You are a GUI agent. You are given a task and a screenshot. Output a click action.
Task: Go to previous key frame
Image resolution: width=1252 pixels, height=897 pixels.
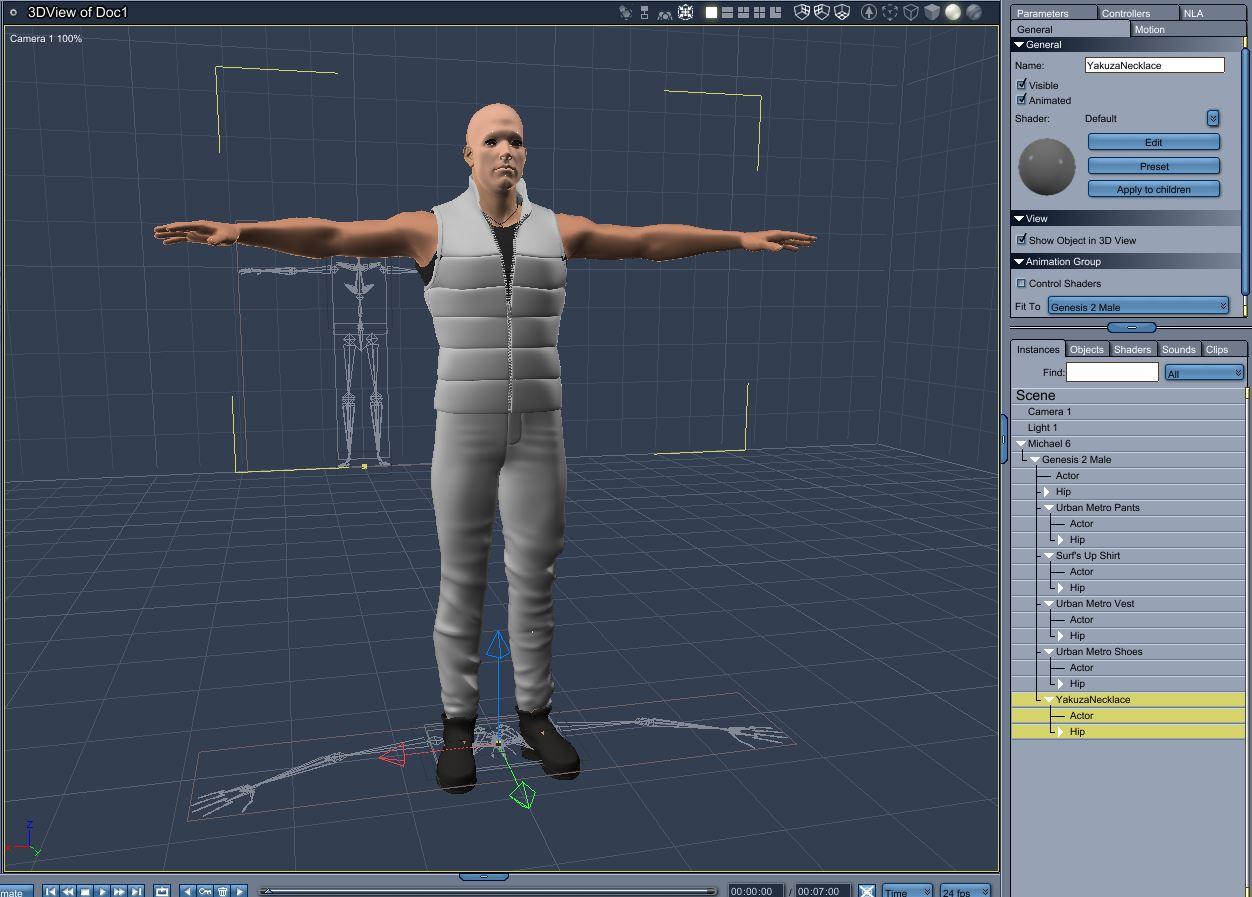(x=188, y=891)
